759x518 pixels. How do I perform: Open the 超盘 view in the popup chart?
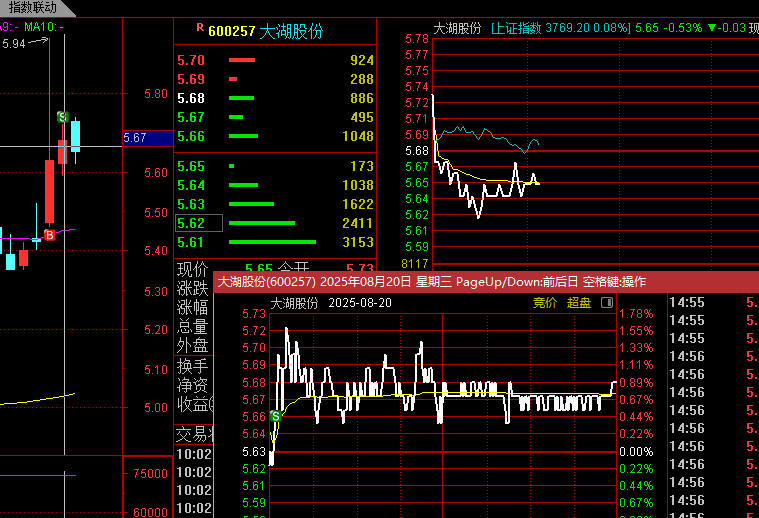click(x=579, y=303)
